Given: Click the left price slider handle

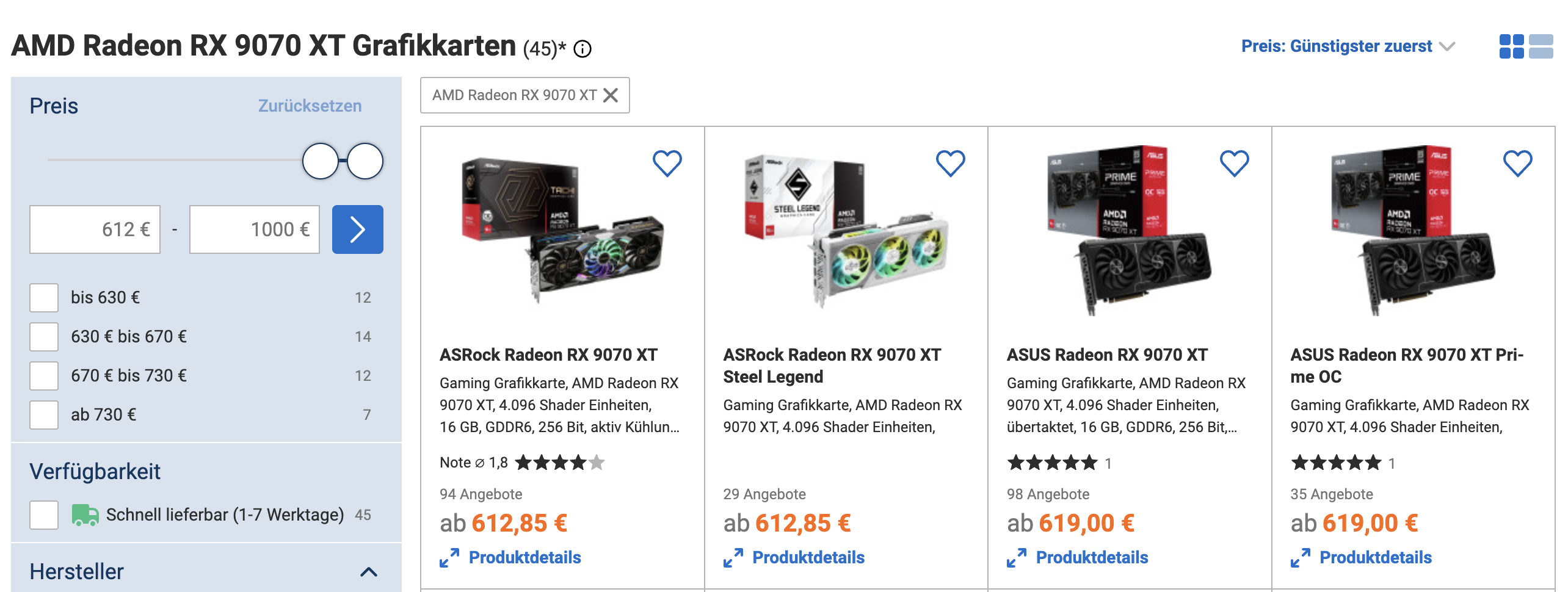Looking at the screenshot, I should tap(321, 161).
